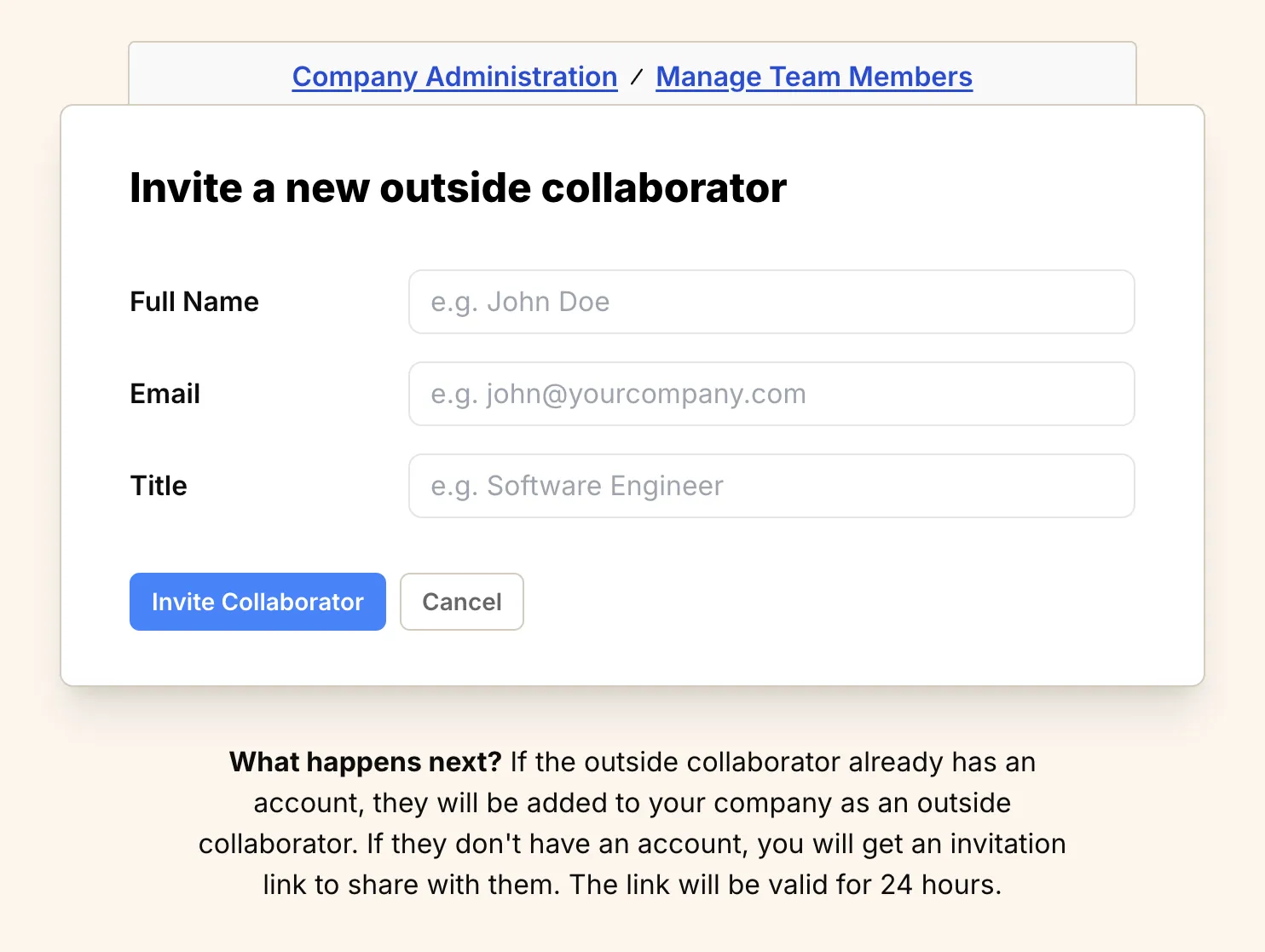The image size is (1265, 952).
Task: Navigate to Manage Team Members
Action: coord(813,77)
